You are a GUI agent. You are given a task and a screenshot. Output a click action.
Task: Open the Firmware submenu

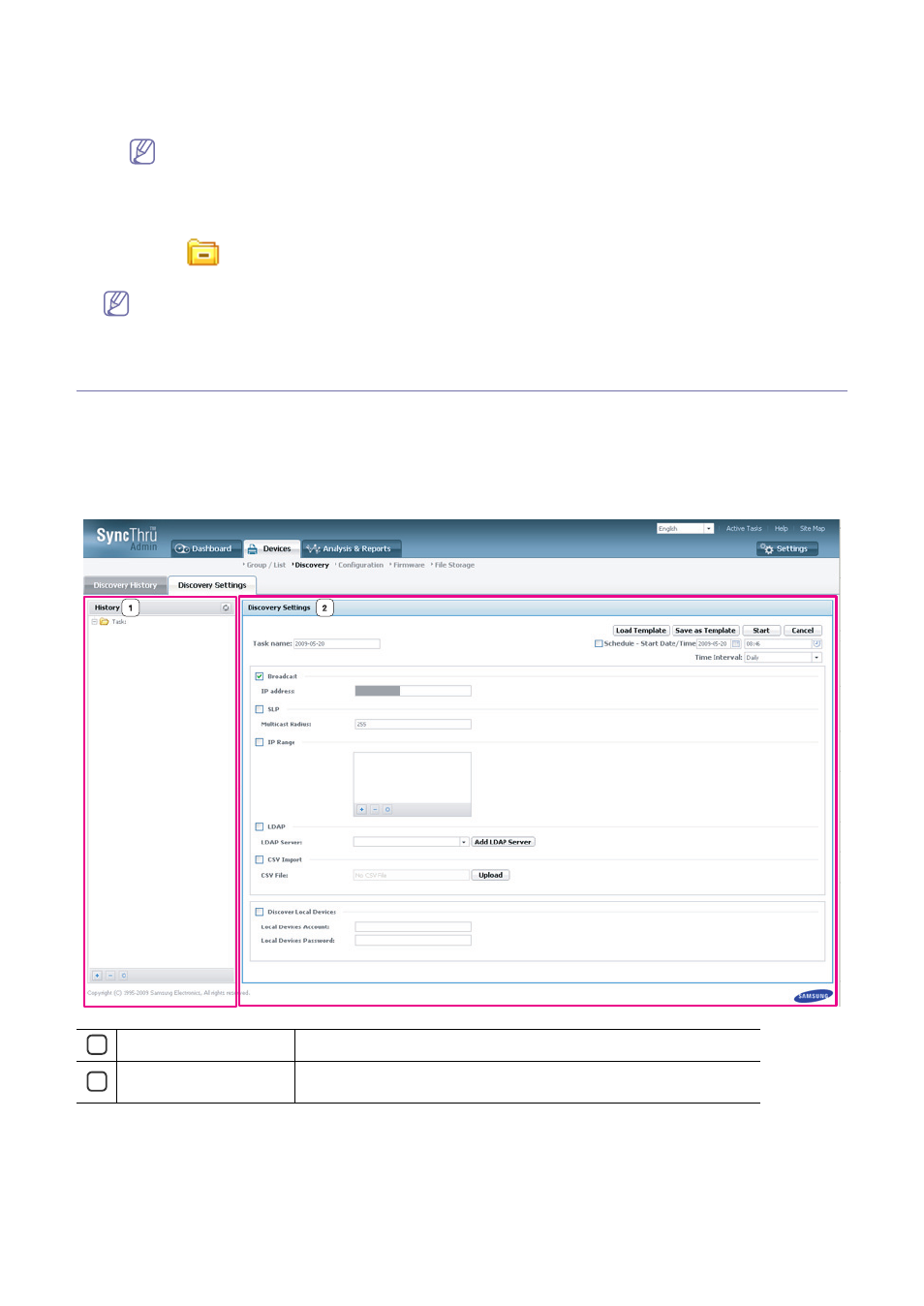[x=409, y=565]
